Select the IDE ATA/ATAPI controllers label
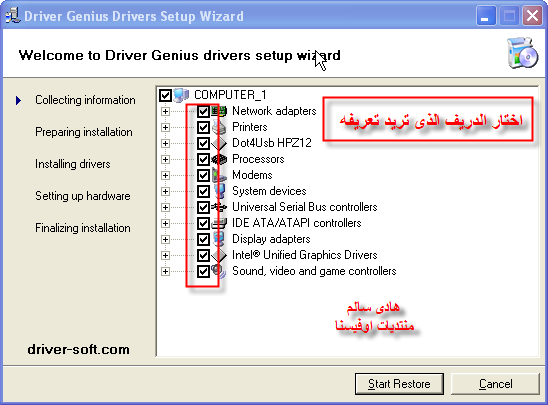 pos(296,223)
